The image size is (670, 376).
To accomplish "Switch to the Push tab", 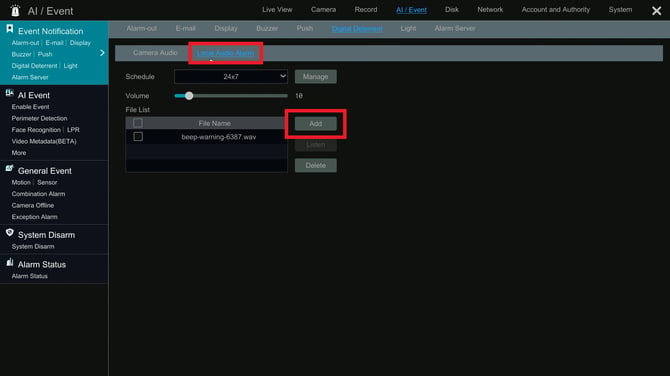I will click(x=305, y=28).
